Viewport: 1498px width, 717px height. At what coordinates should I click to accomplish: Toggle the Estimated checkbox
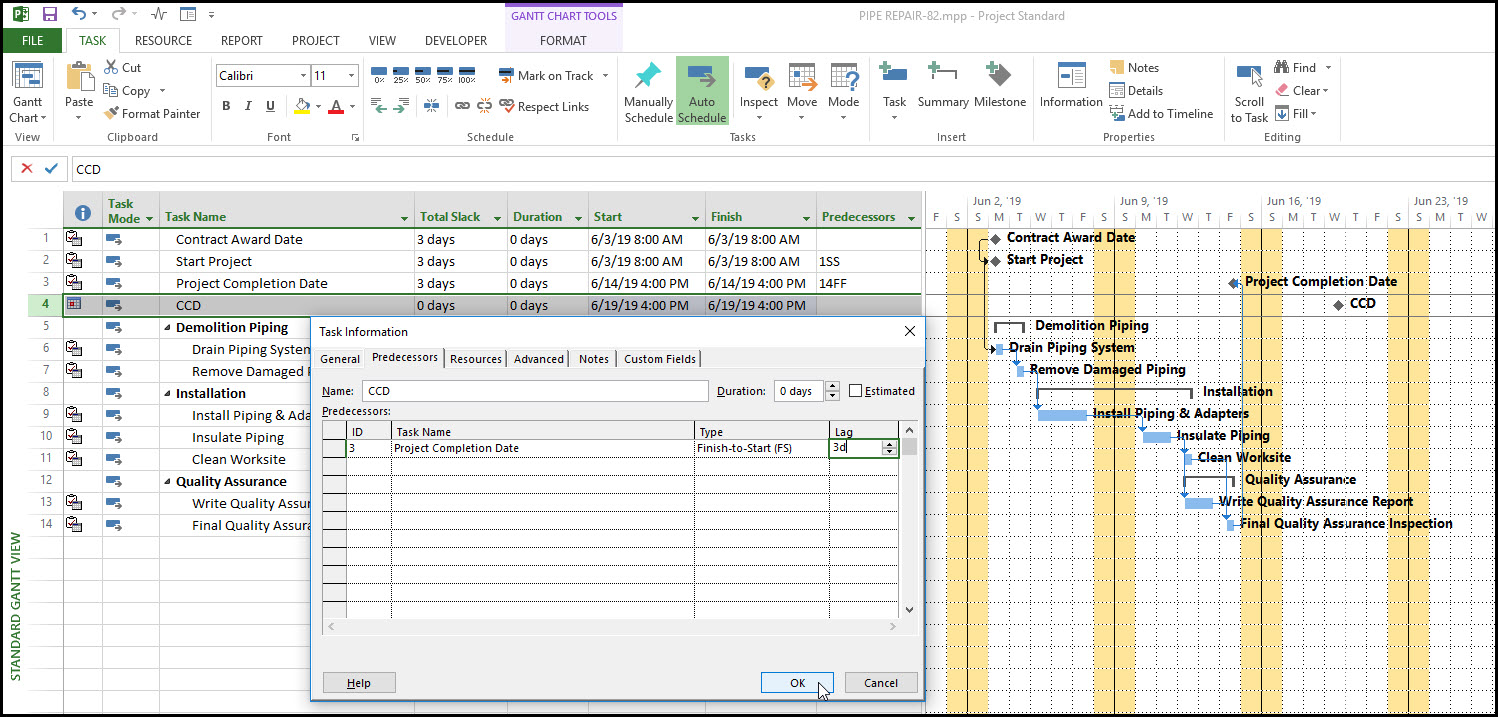pyautogui.click(x=855, y=391)
